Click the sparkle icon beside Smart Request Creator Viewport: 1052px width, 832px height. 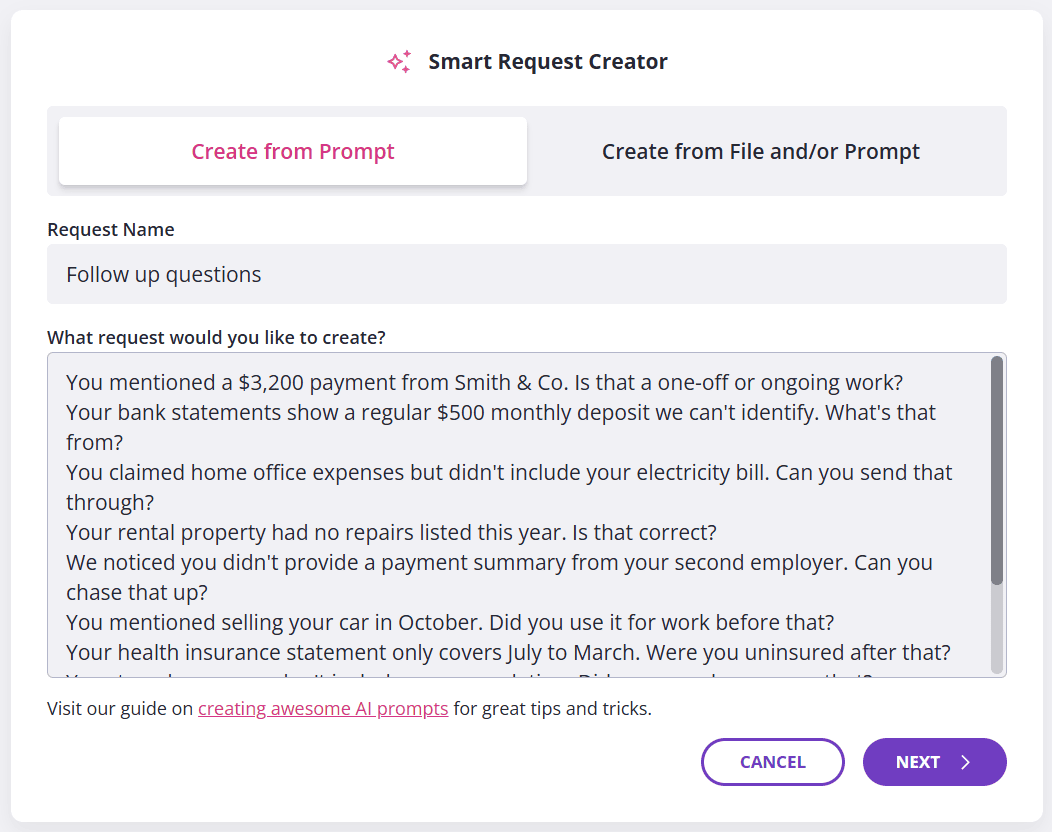pyautogui.click(x=399, y=62)
